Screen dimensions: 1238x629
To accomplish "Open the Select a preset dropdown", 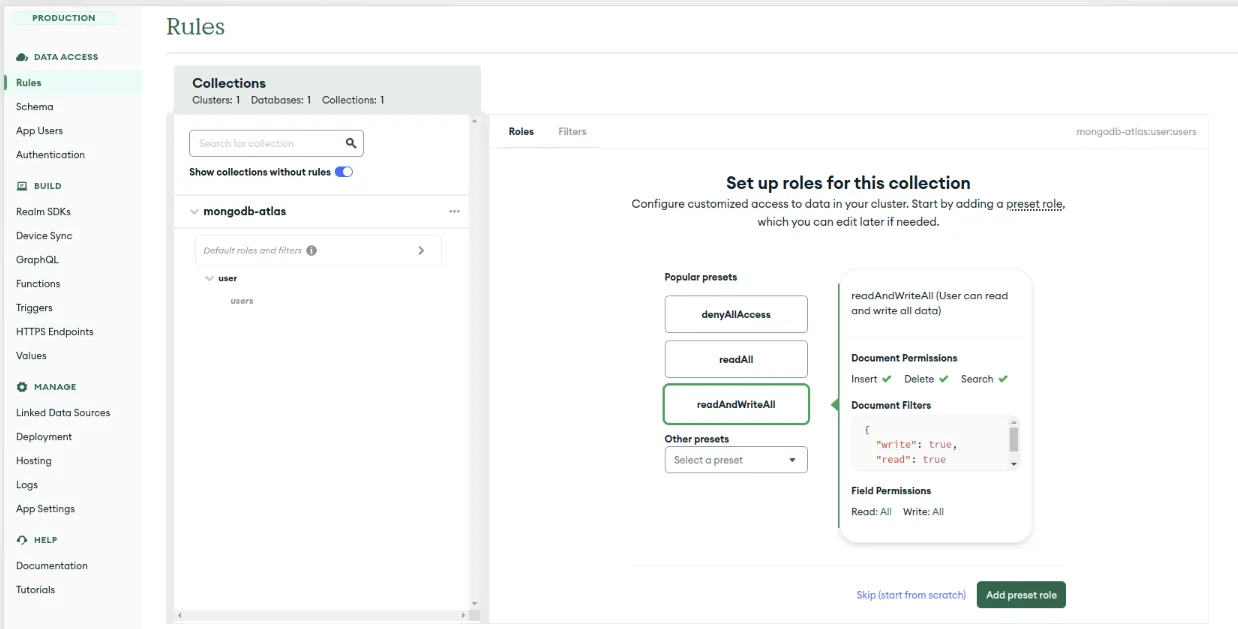I will point(735,460).
